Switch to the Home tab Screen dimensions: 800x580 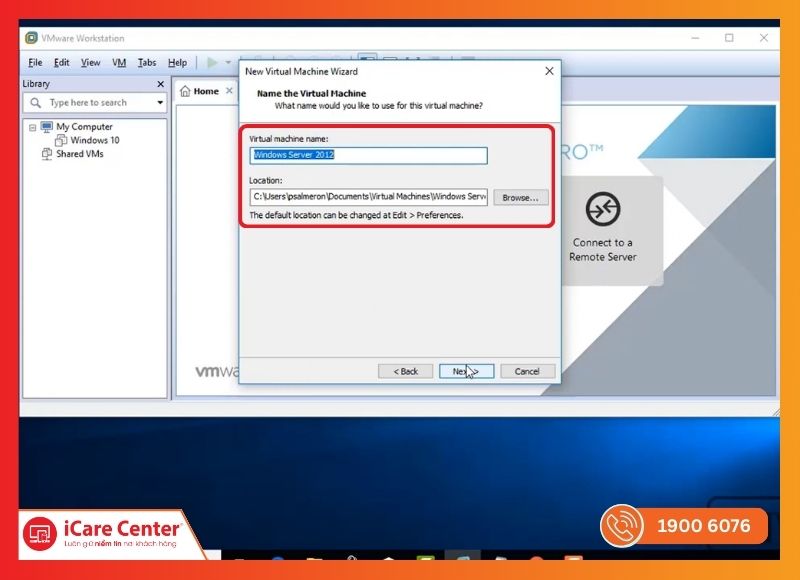pos(200,91)
